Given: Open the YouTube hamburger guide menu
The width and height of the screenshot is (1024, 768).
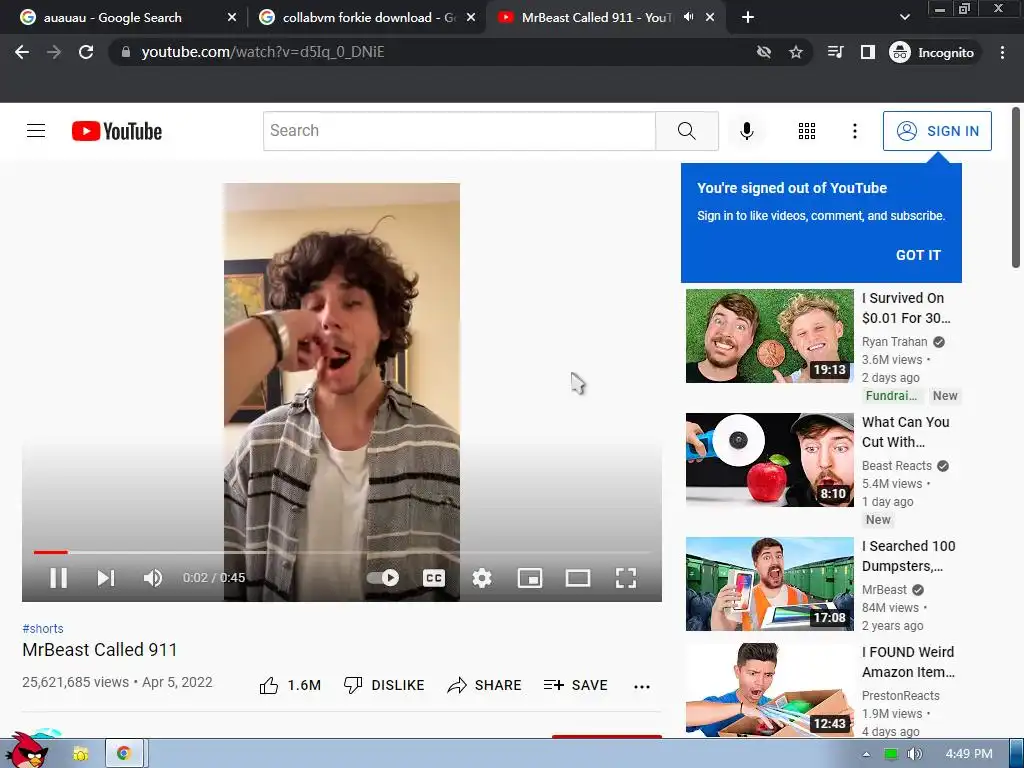Looking at the screenshot, I should (36, 131).
